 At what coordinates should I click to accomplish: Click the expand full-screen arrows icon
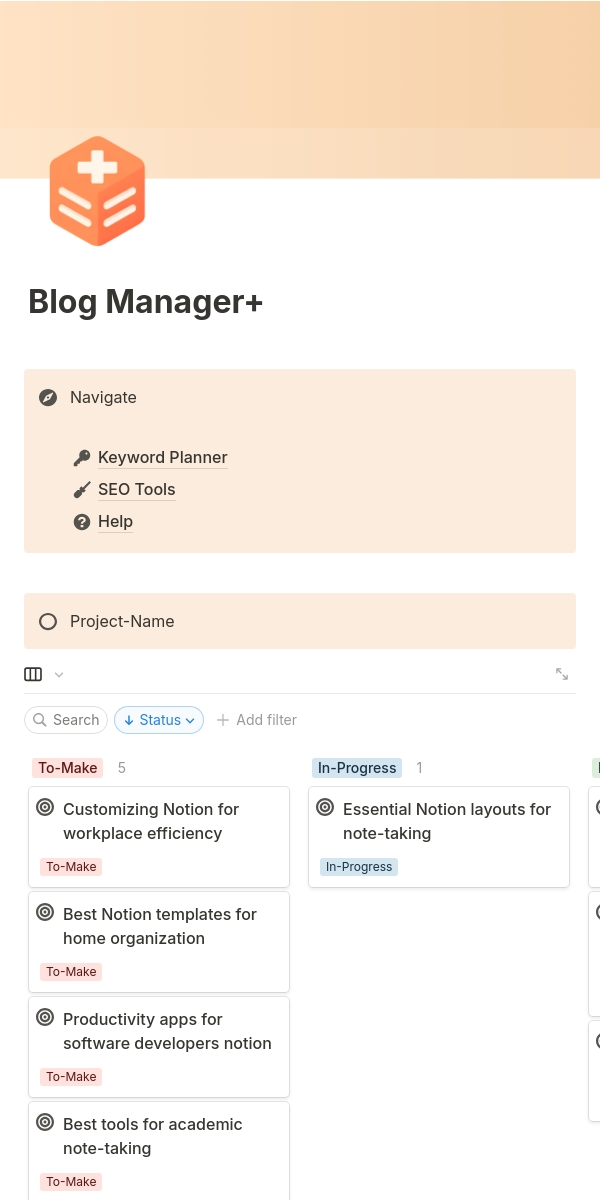[x=562, y=674]
